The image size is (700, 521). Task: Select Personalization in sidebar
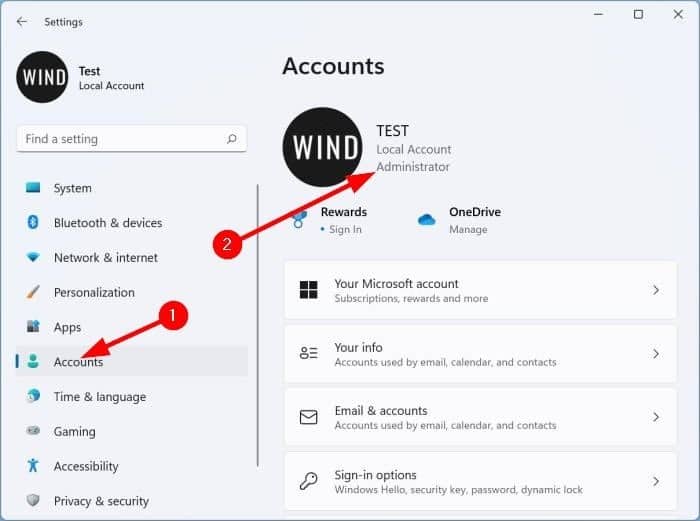pyautogui.click(x=132, y=292)
